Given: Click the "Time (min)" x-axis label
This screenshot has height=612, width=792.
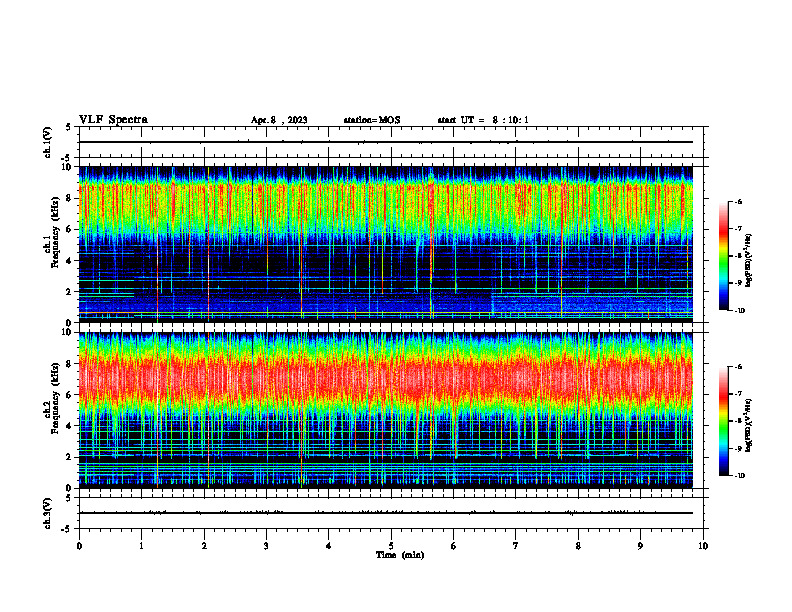Looking at the screenshot, I should click(x=400, y=555).
